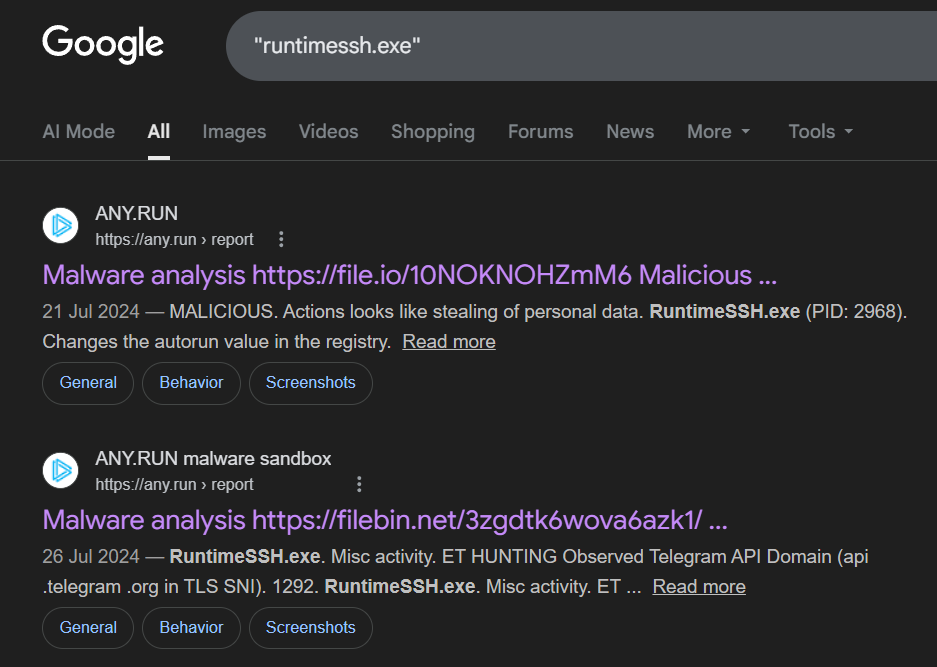Switch to Shopping results
Image resolution: width=937 pixels, height=667 pixels.
pyautogui.click(x=433, y=131)
